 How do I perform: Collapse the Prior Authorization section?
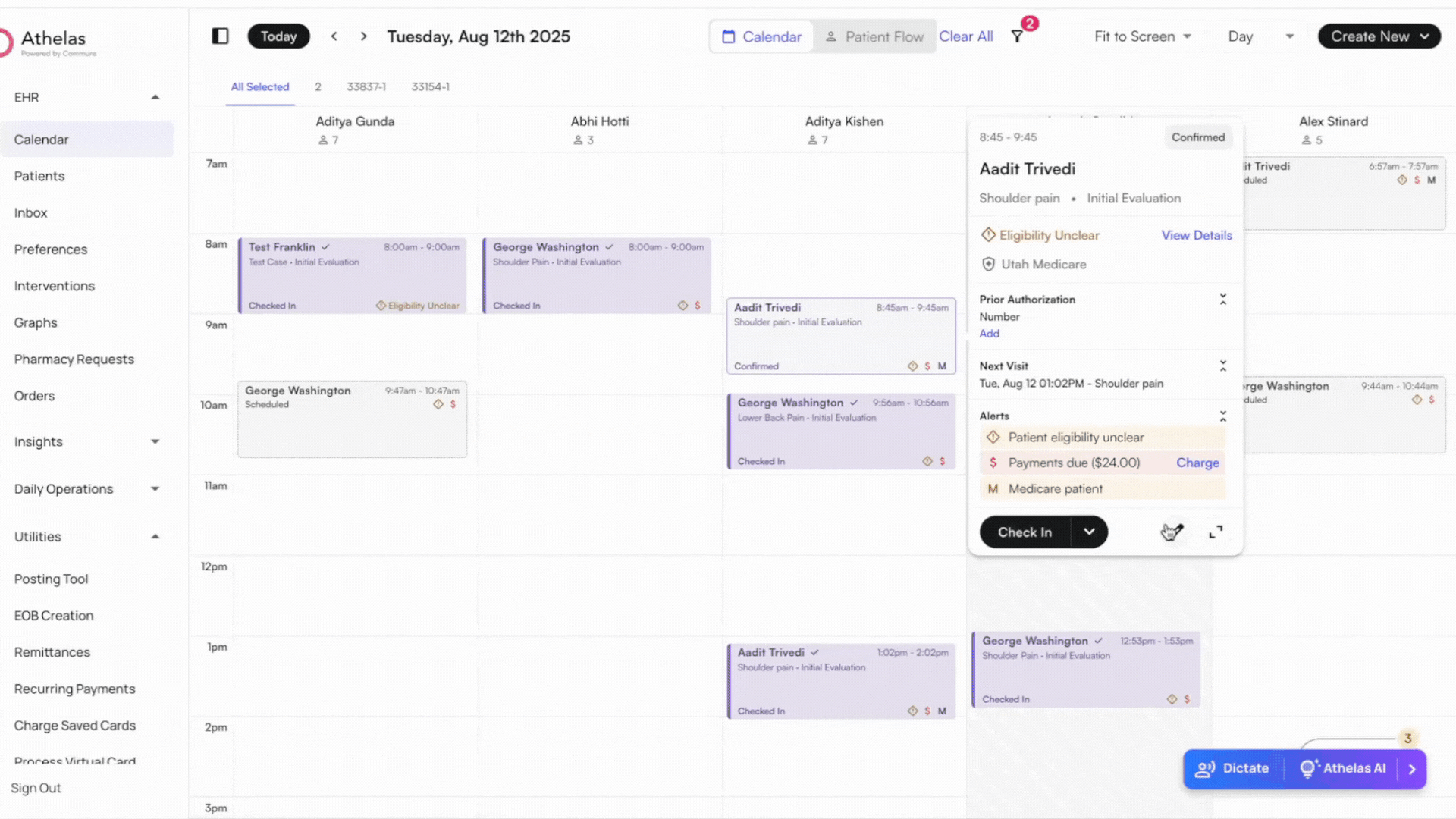coord(1222,300)
